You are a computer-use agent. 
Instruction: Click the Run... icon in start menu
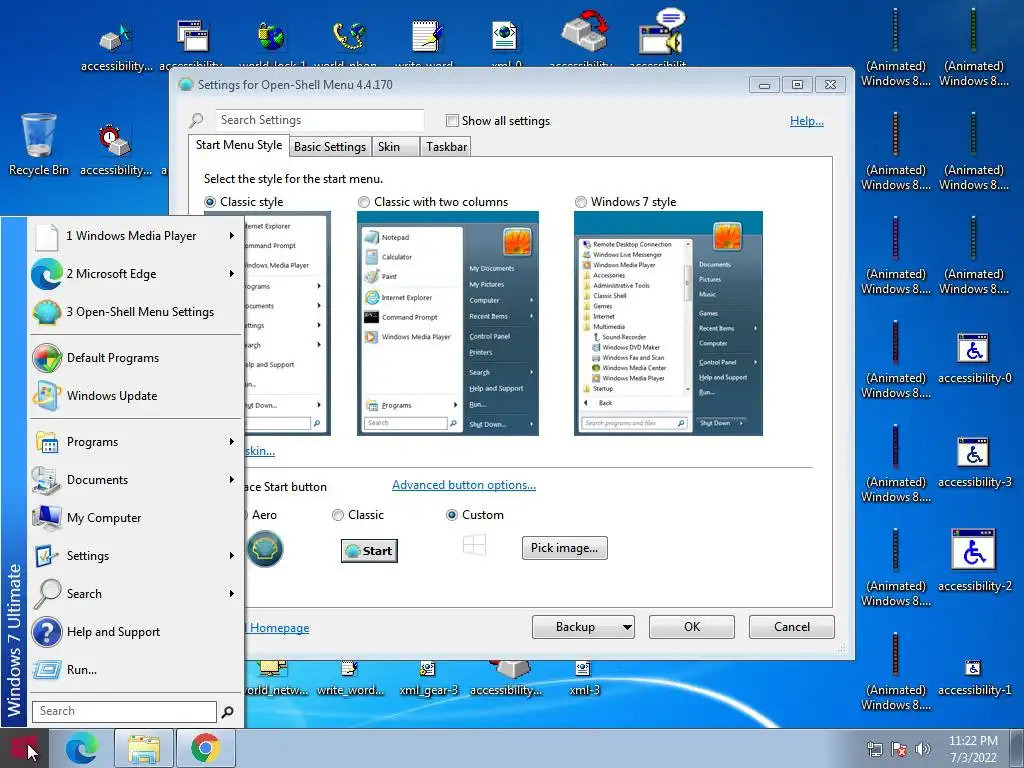(x=47, y=669)
